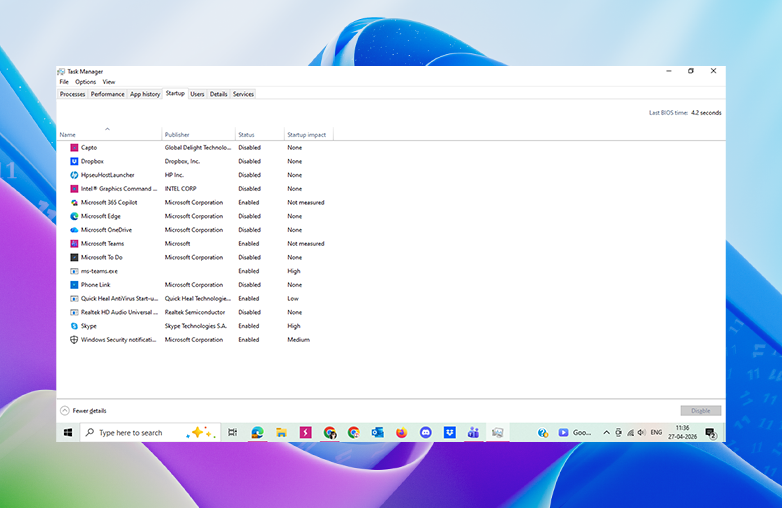Click 'INTEL CORP' publisher cell
The width and height of the screenshot is (782, 508).
click(181, 189)
